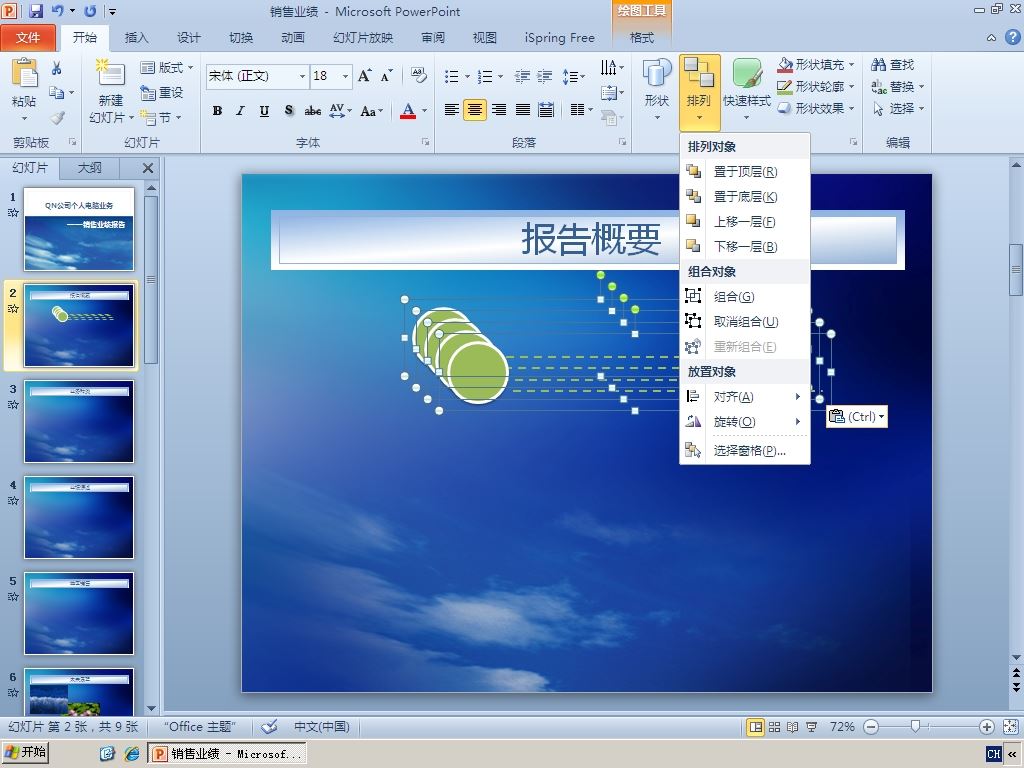Open the Rotate (旋转) submenu

(x=745, y=422)
